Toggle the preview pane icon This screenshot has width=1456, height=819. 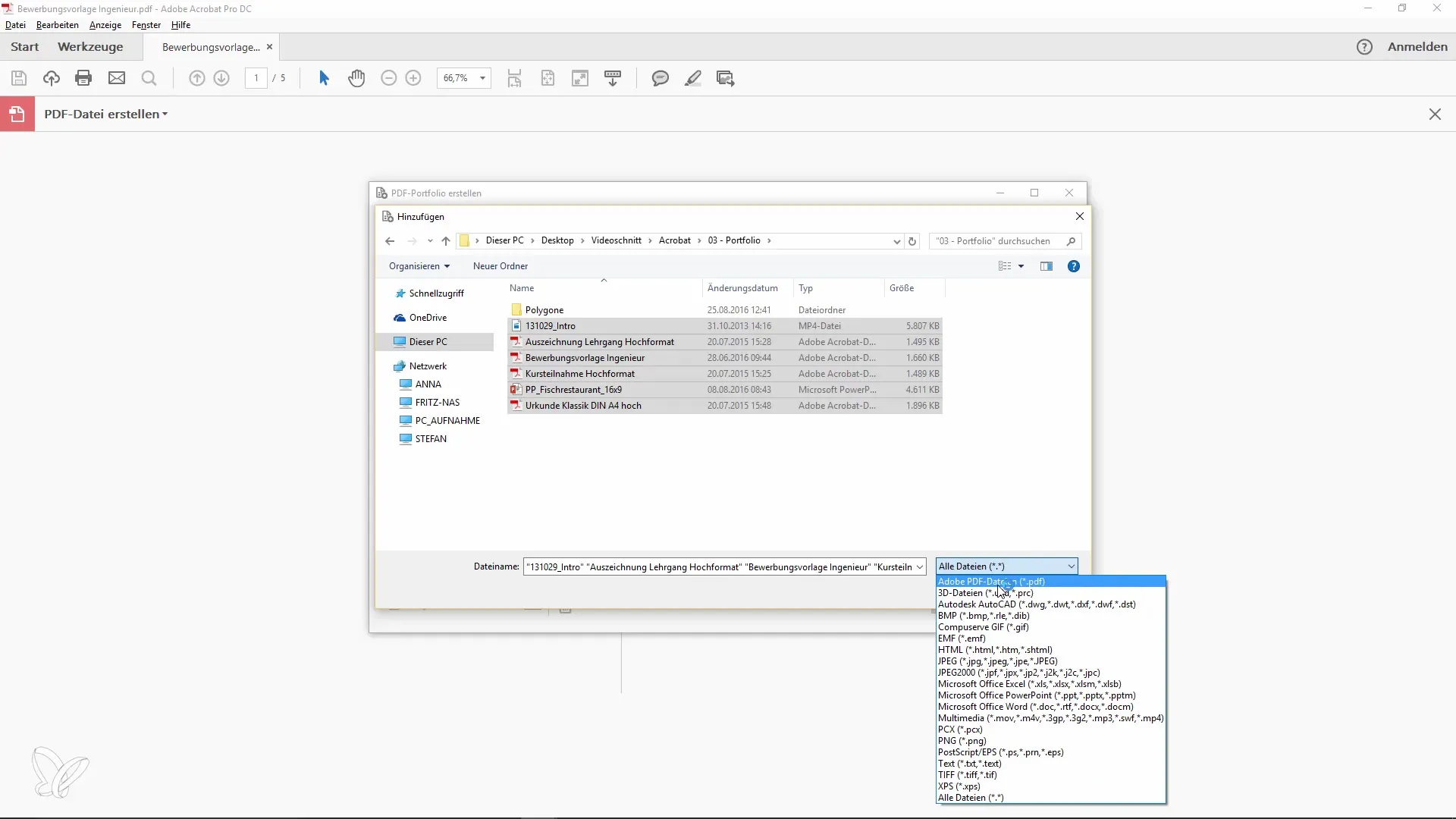click(x=1046, y=266)
